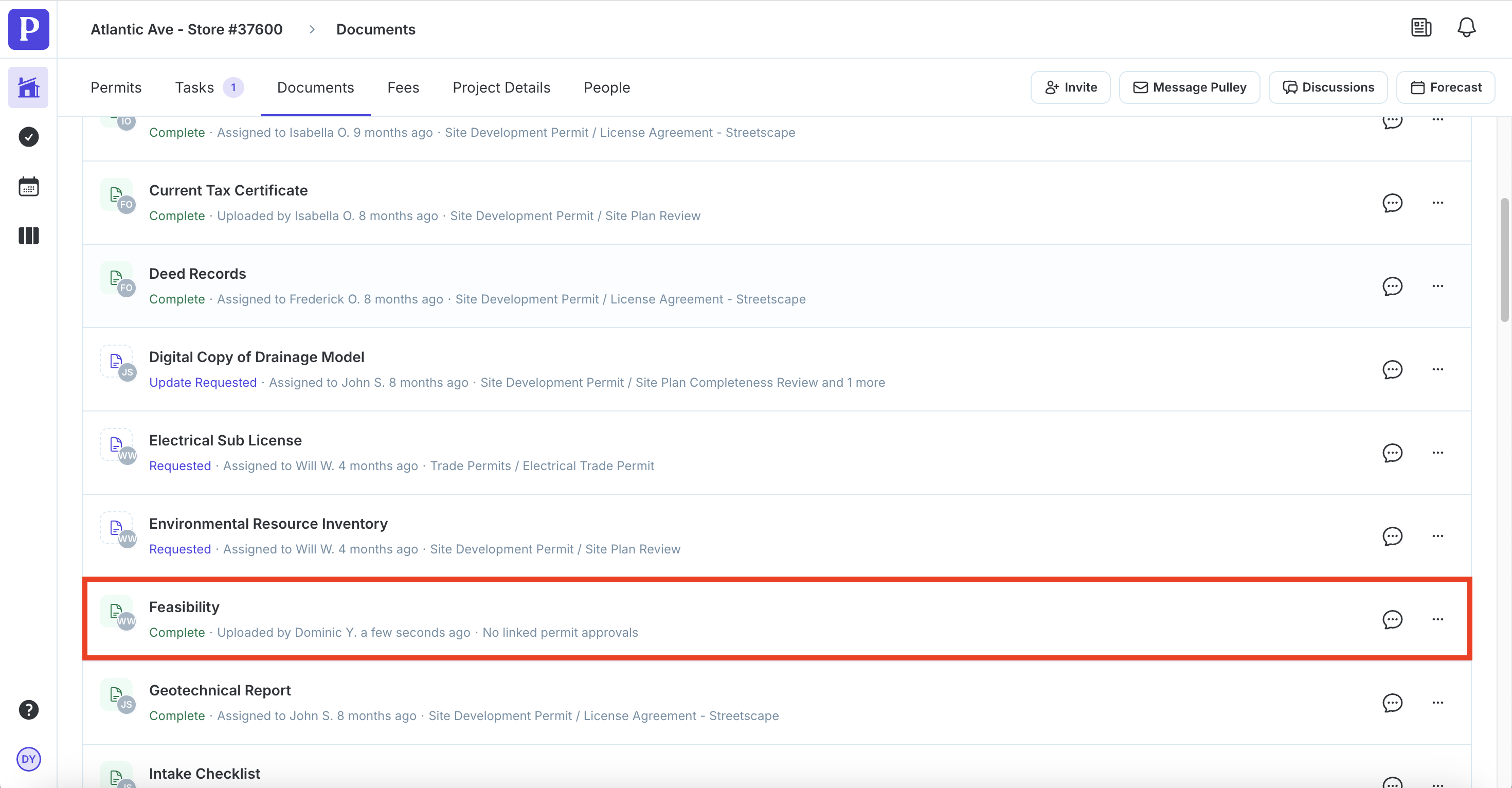Viewport: 1512px width, 788px height.
Task: Open more options for Current Tax Certificate
Action: [x=1437, y=203]
